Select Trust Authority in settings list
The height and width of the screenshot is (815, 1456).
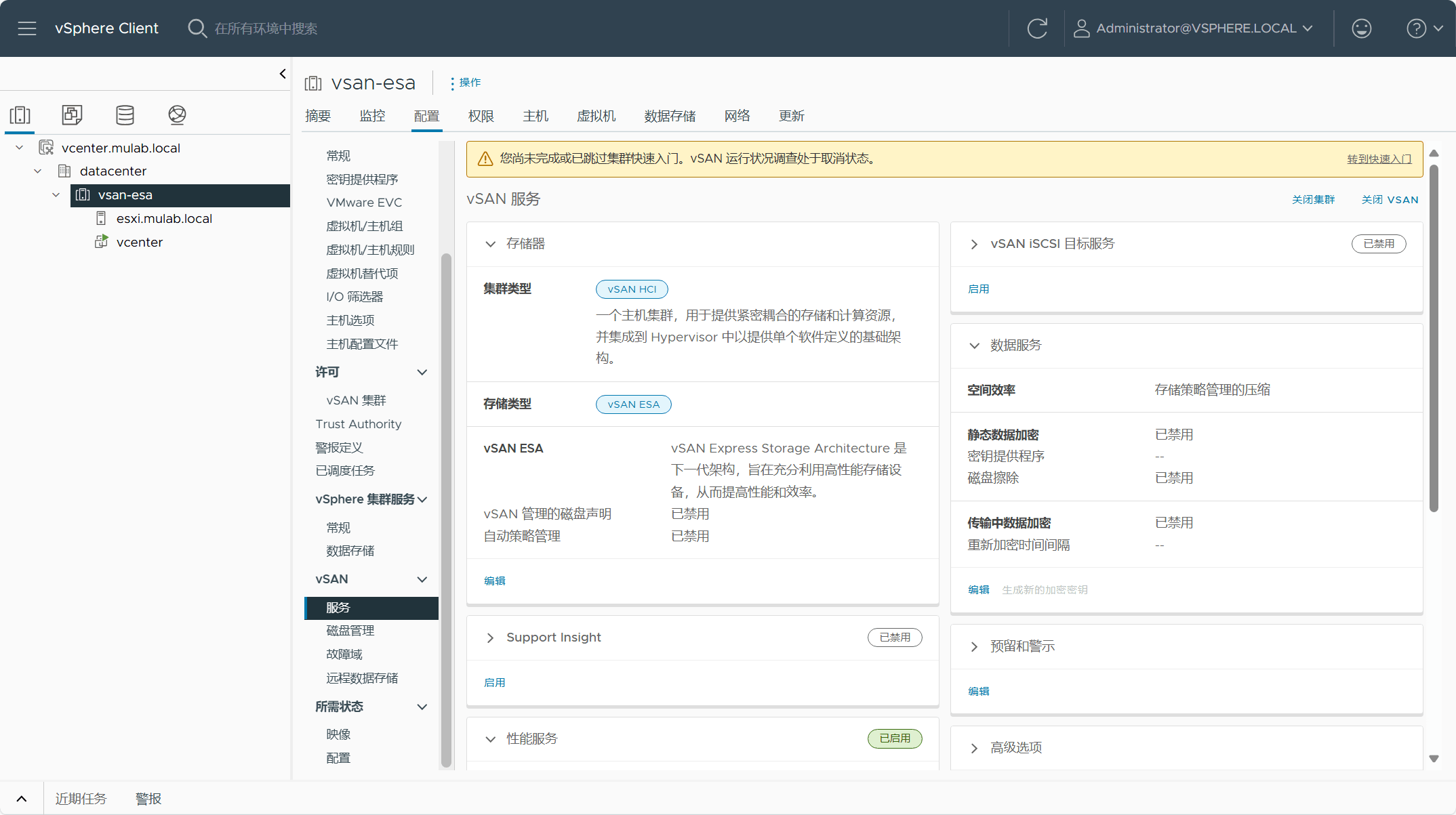[358, 424]
